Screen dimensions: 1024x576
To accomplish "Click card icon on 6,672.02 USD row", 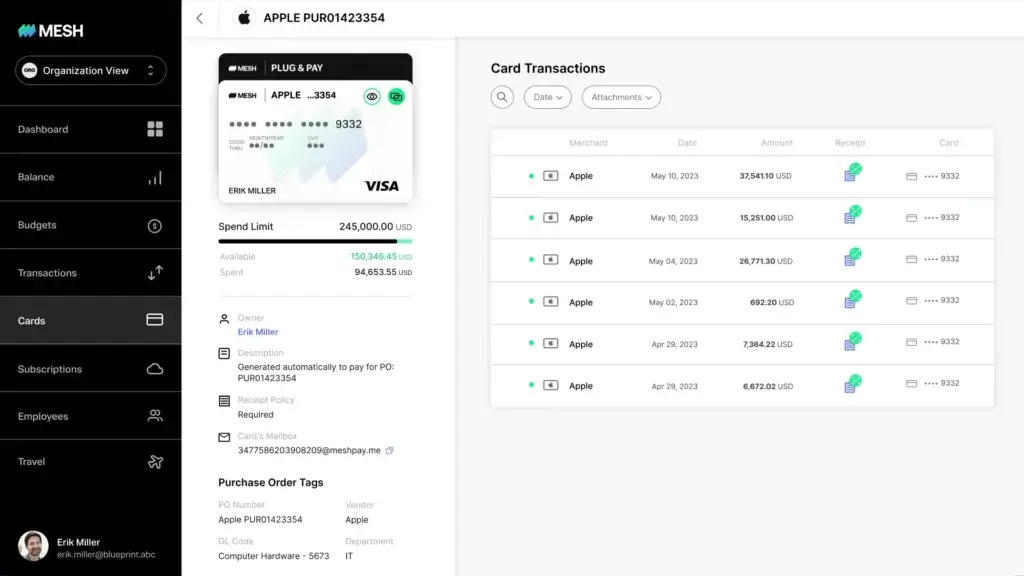I will pyautogui.click(x=912, y=383).
